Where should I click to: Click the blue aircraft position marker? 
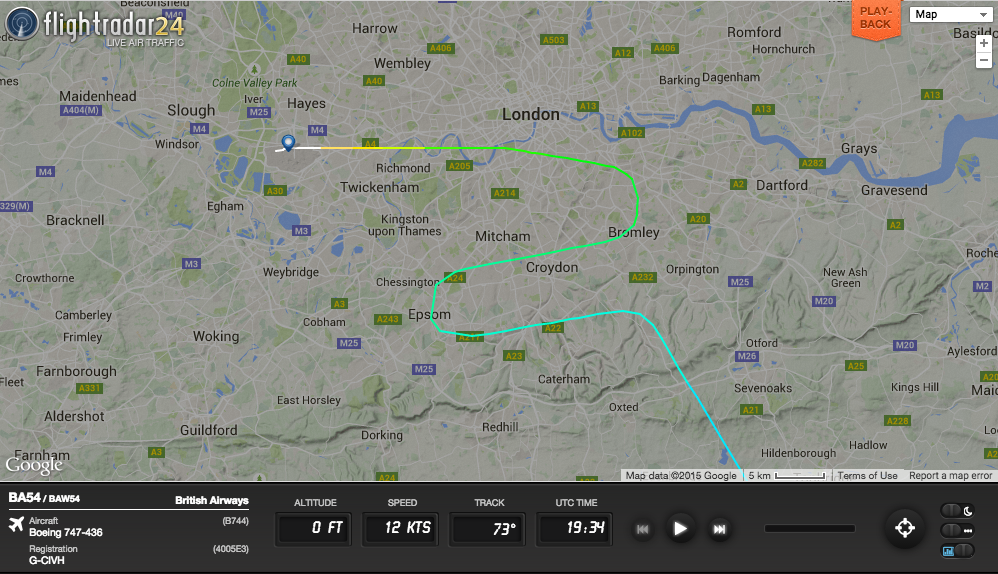pos(288,142)
